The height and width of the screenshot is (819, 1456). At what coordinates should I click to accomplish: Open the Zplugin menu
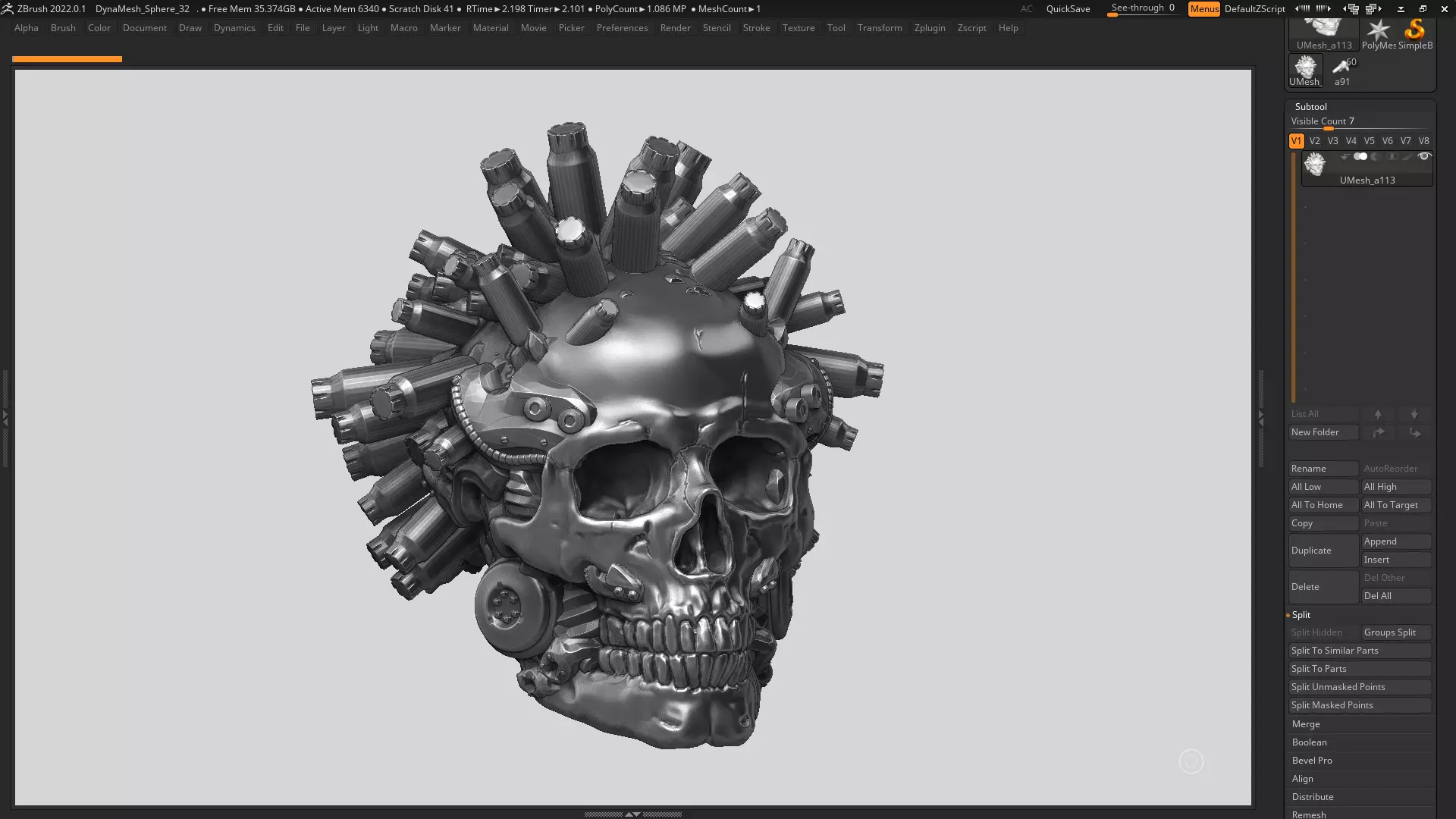pyautogui.click(x=929, y=28)
